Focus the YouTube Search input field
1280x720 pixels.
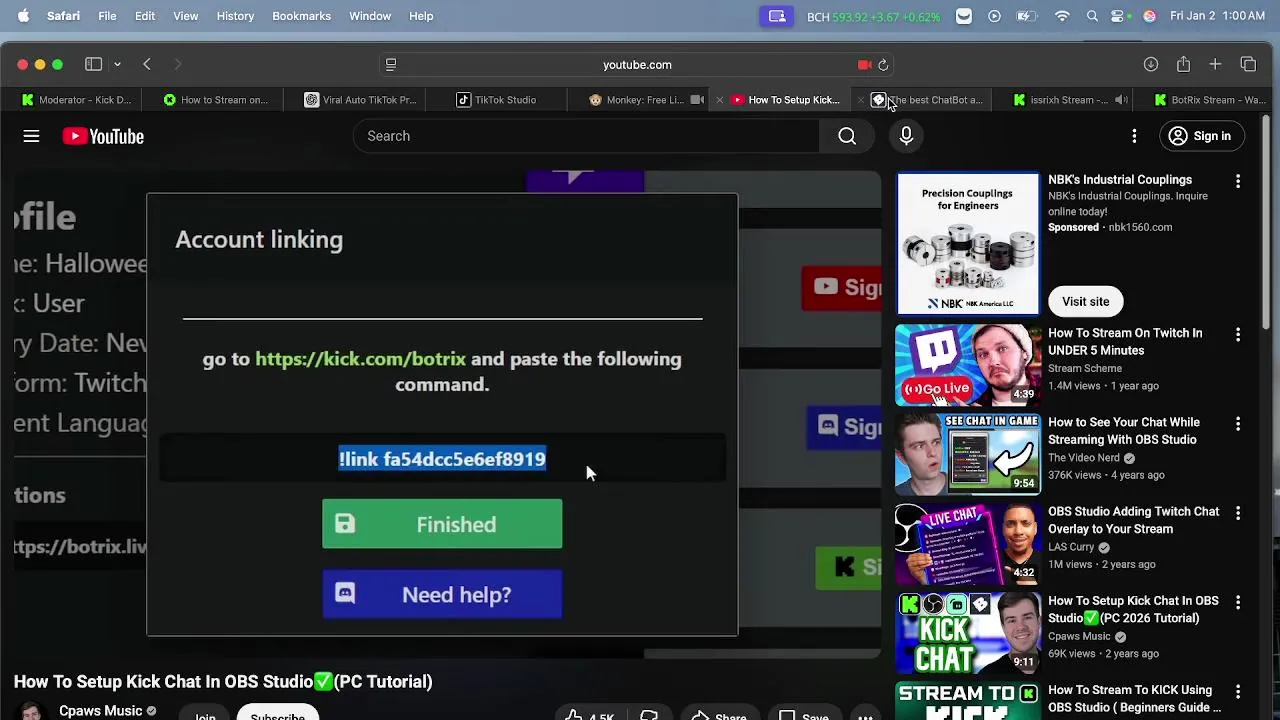(587, 136)
